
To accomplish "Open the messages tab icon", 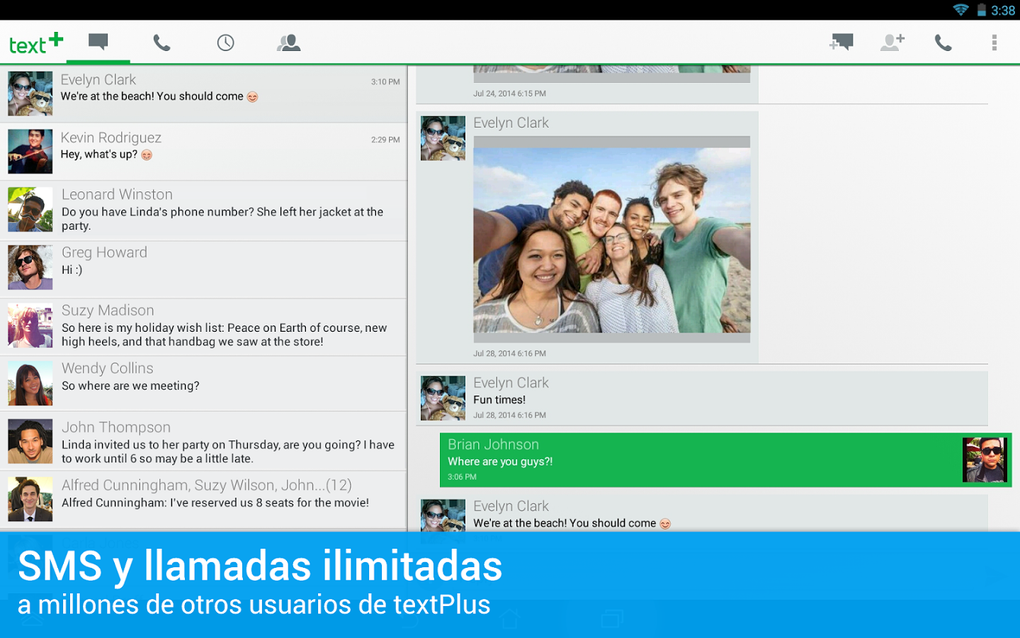I will [98, 42].
